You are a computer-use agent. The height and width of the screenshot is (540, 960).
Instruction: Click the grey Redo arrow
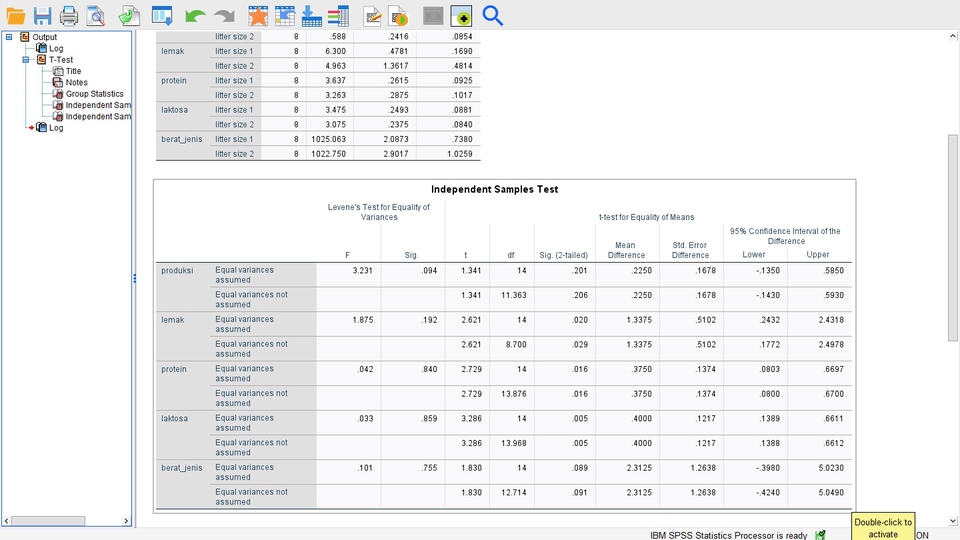pyautogui.click(x=224, y=16)
